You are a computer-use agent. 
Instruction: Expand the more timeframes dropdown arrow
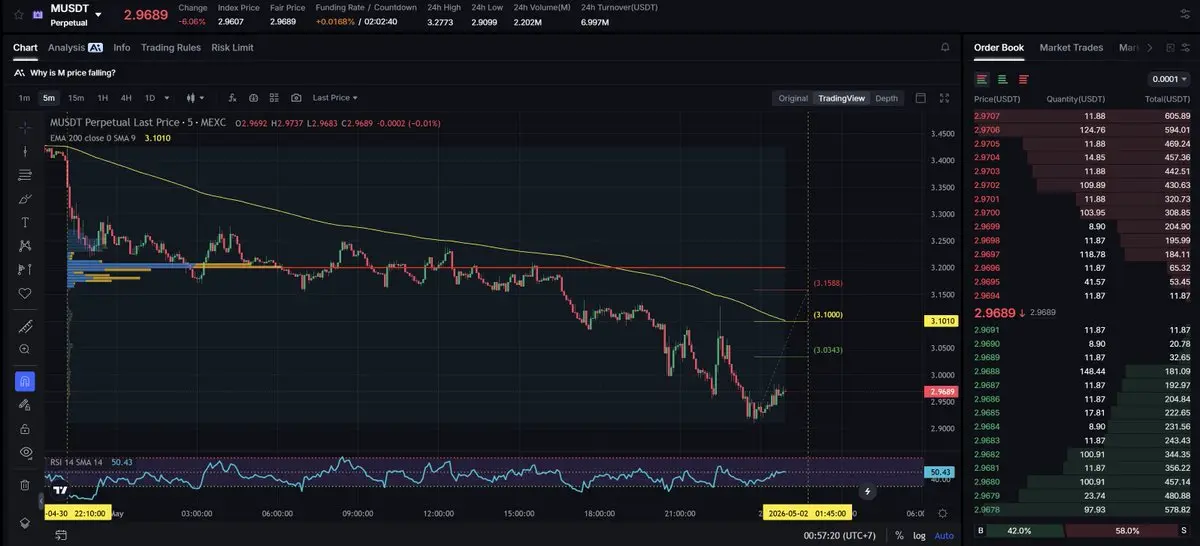point(166,98)
